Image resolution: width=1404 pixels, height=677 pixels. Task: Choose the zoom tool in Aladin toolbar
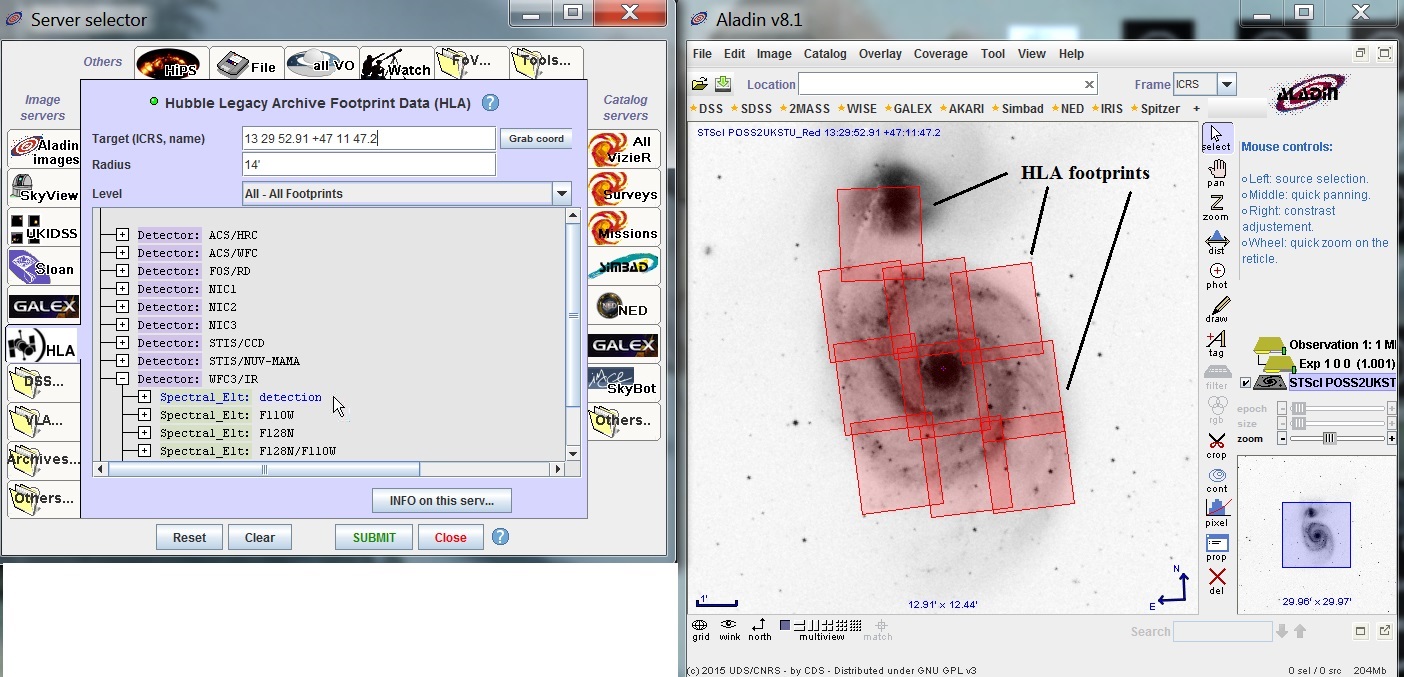(x=1216, y=208)
